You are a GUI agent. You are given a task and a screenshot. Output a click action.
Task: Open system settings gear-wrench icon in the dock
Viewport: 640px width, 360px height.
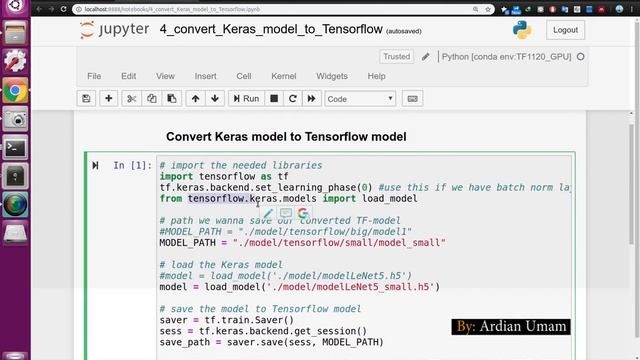(15, 61)
